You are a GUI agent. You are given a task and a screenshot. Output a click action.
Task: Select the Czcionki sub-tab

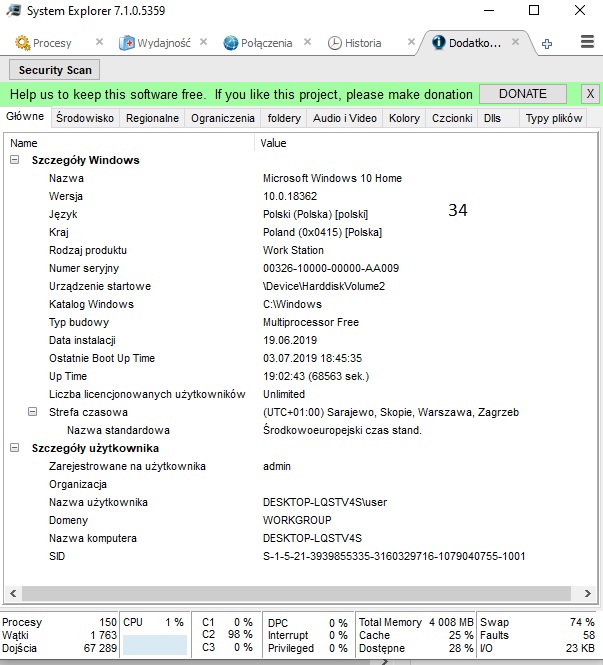(x=452, y=118)
